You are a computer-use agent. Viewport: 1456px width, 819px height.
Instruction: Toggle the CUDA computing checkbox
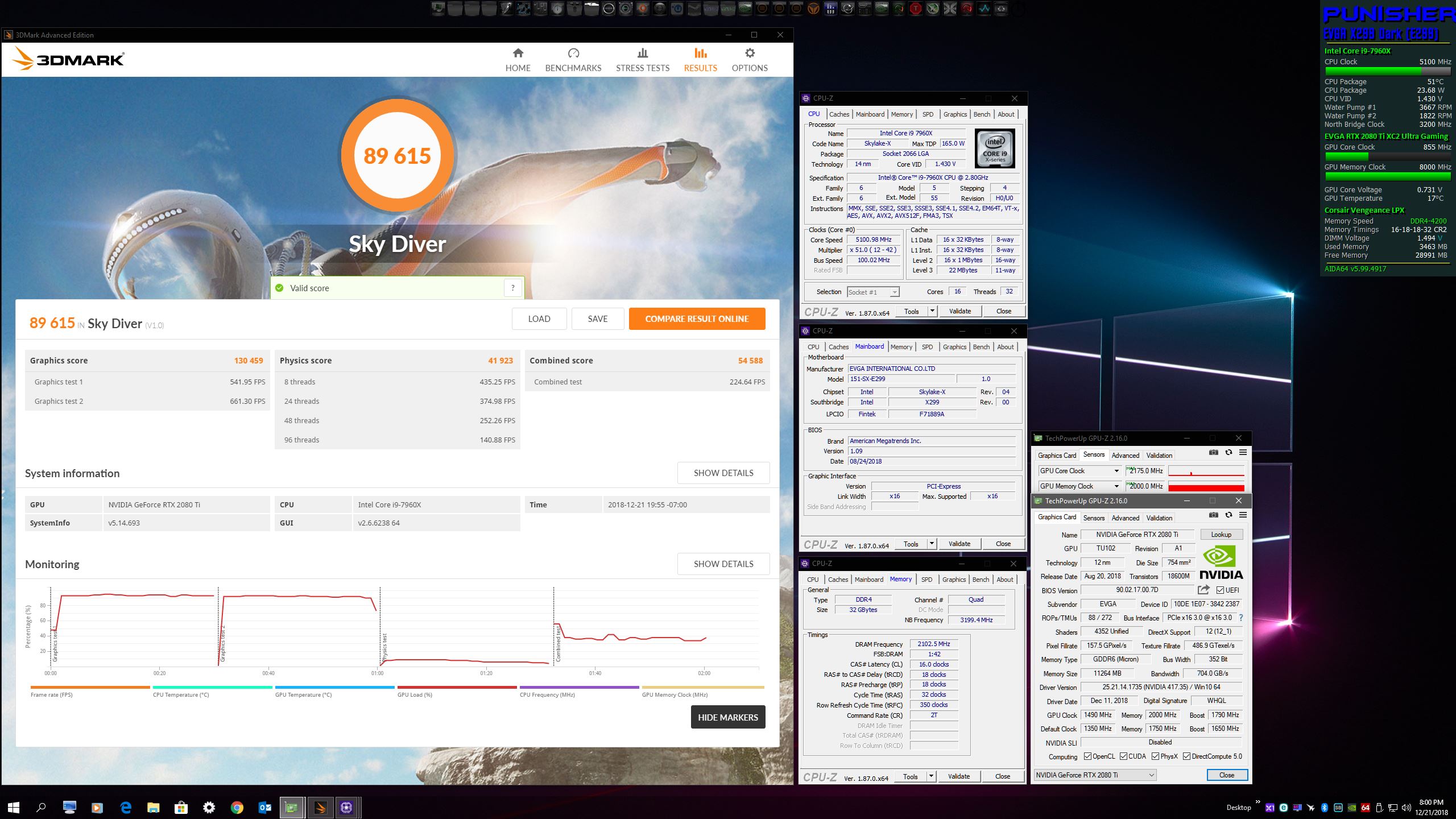[x=1123, y=756]
